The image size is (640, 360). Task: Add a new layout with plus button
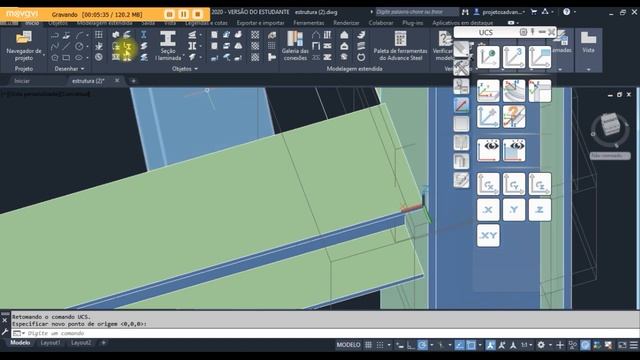(x=104, y=343)
